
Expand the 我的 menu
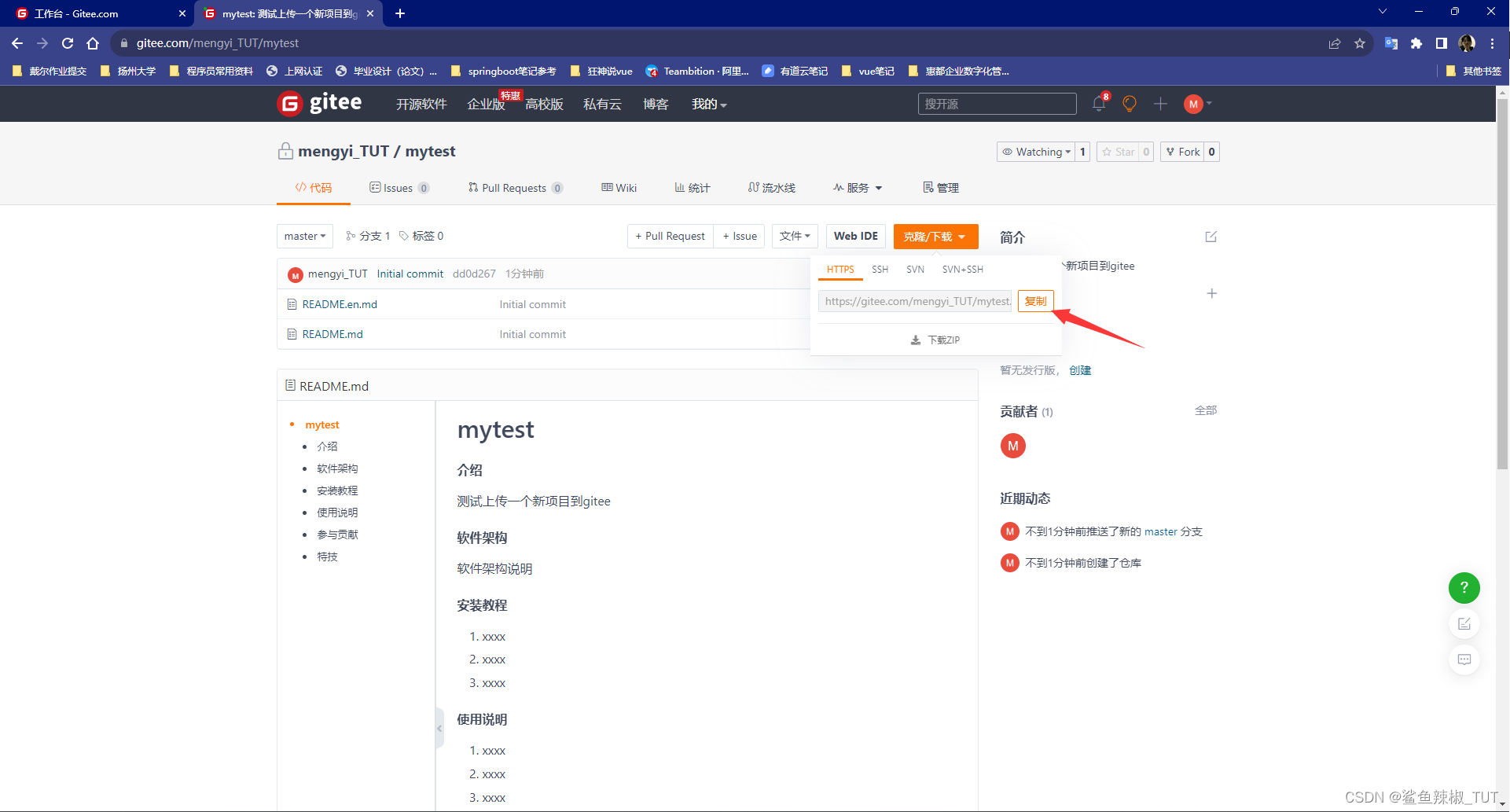point(709,104)
